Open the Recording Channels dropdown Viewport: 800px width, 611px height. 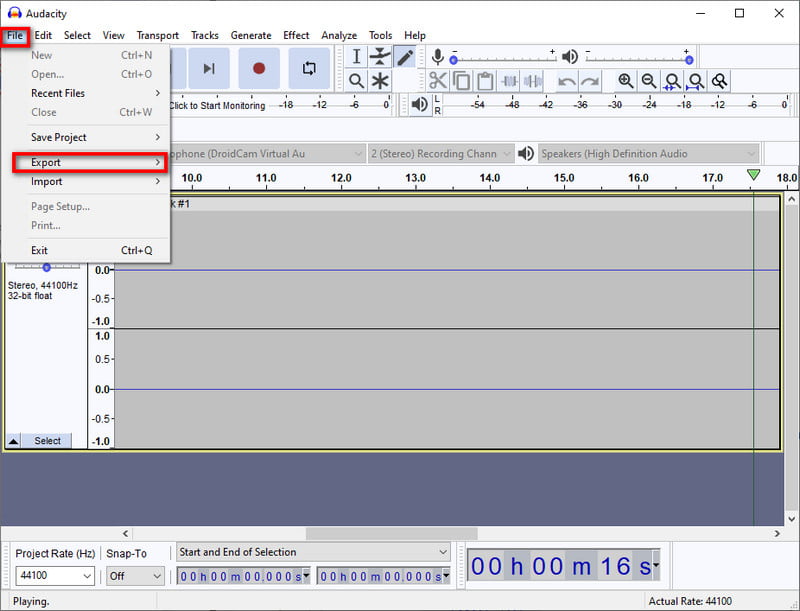coord(441,154)
